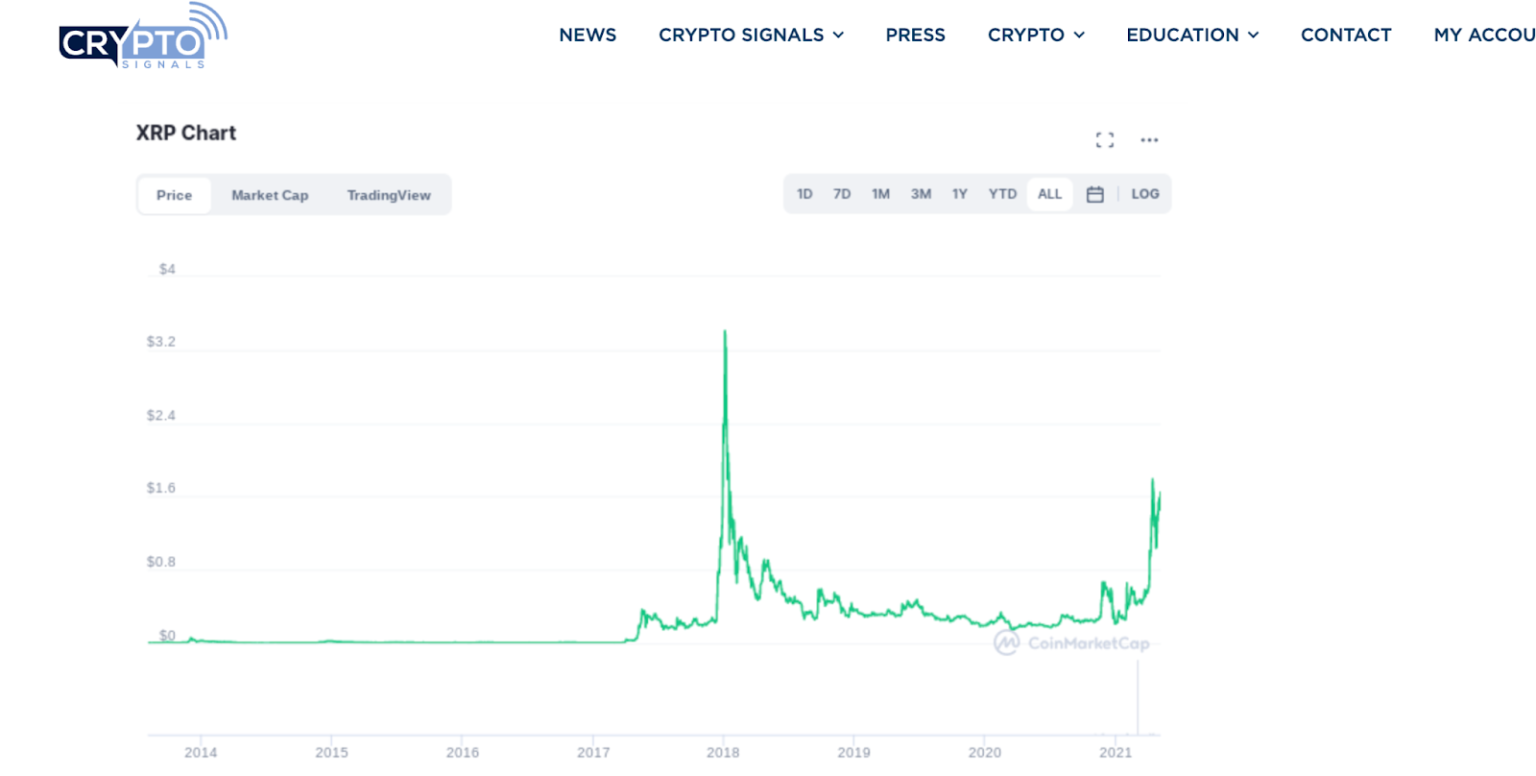Screen dimensions: 1536x776
Task: Open the chart fullscreen icon
Action: 1104,140
